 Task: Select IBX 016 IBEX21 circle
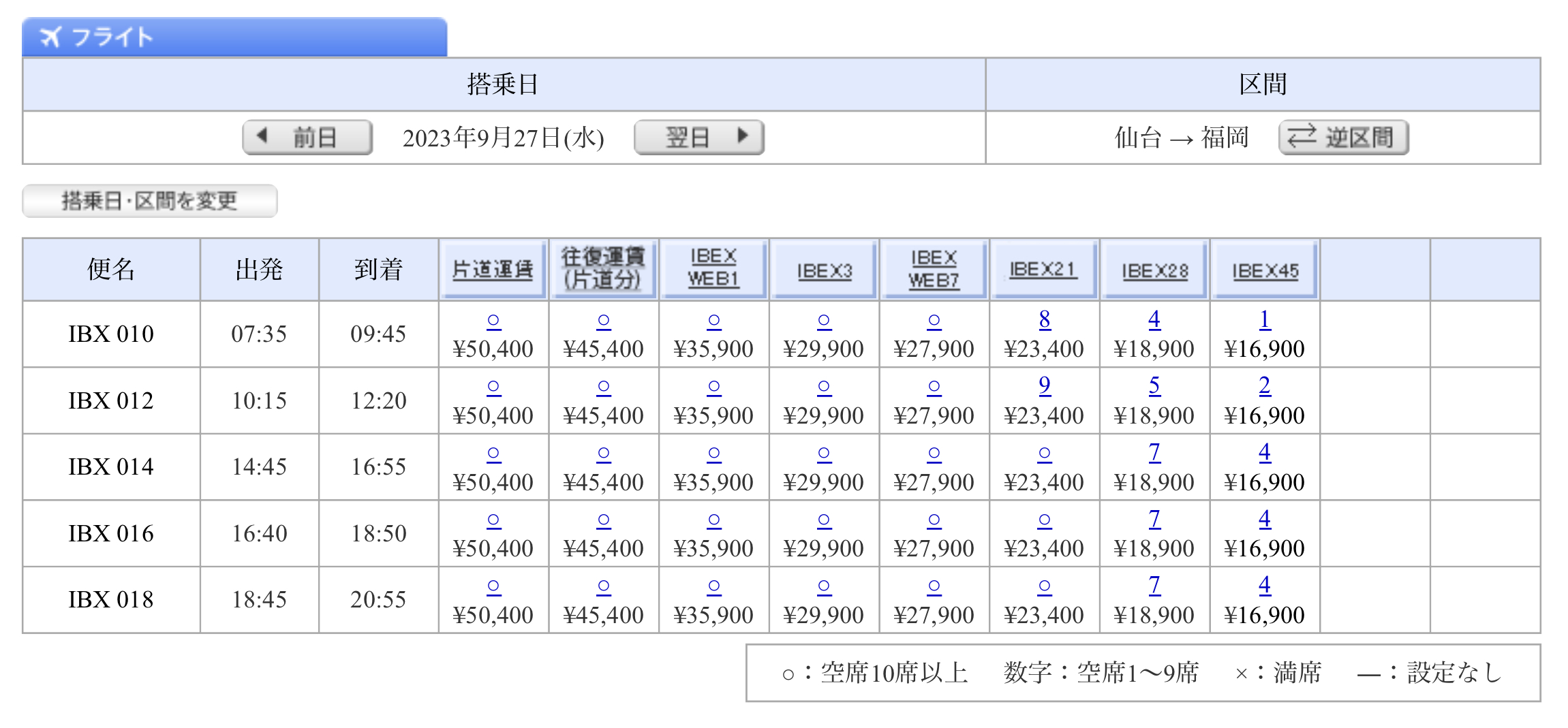point(1045,520)
